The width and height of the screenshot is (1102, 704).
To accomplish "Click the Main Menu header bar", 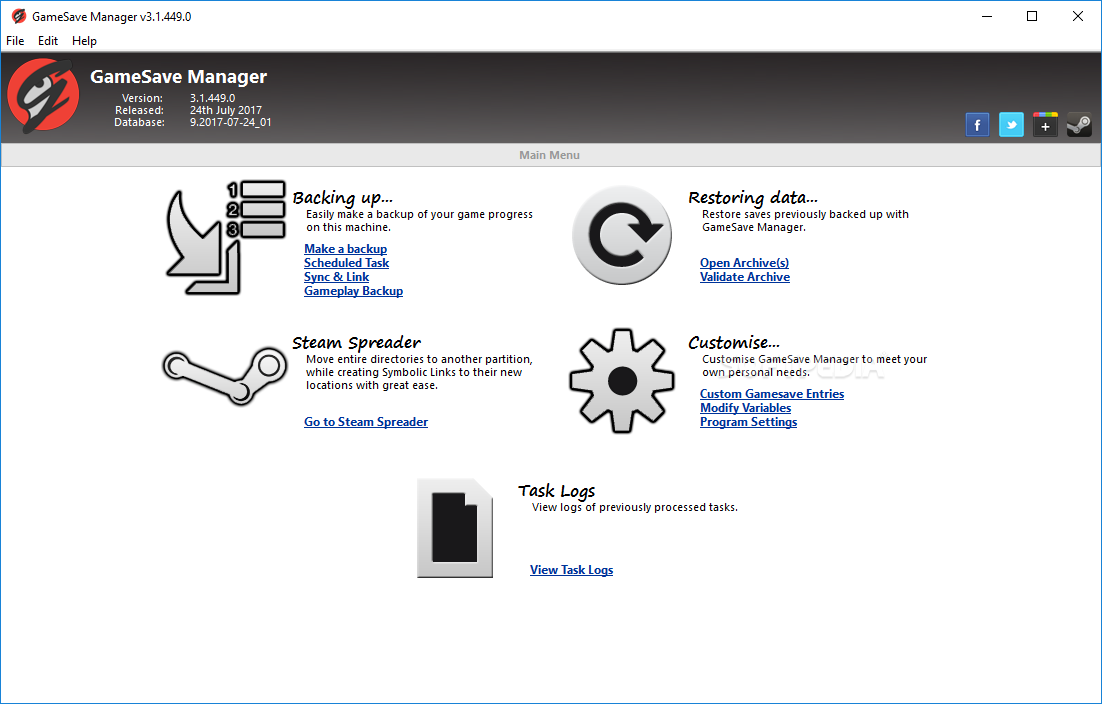I will click(x=550, y=154).
